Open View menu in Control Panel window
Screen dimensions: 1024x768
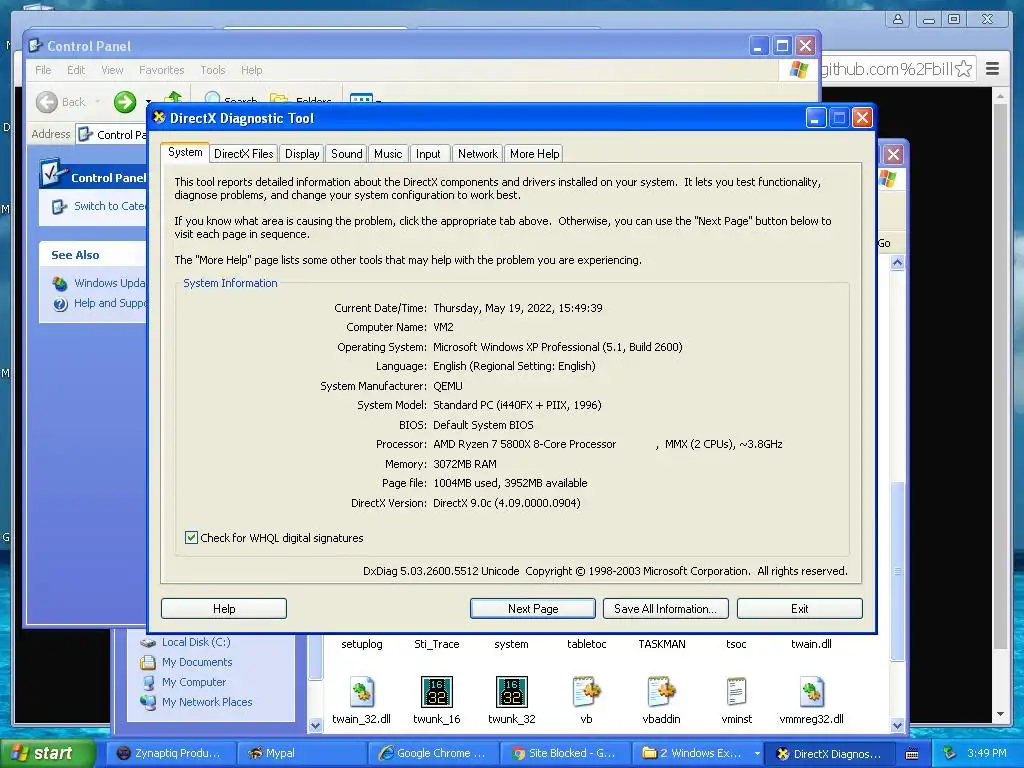click(x=112, y=70)
